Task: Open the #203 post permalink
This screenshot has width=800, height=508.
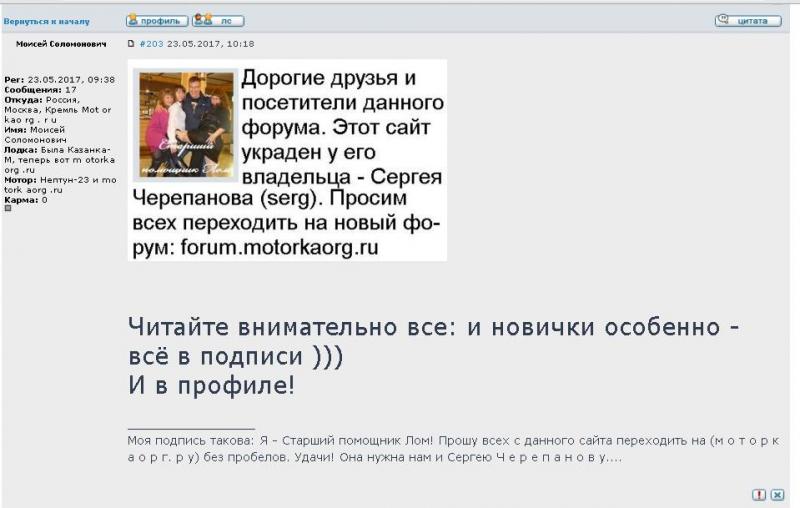Action: 151,44
